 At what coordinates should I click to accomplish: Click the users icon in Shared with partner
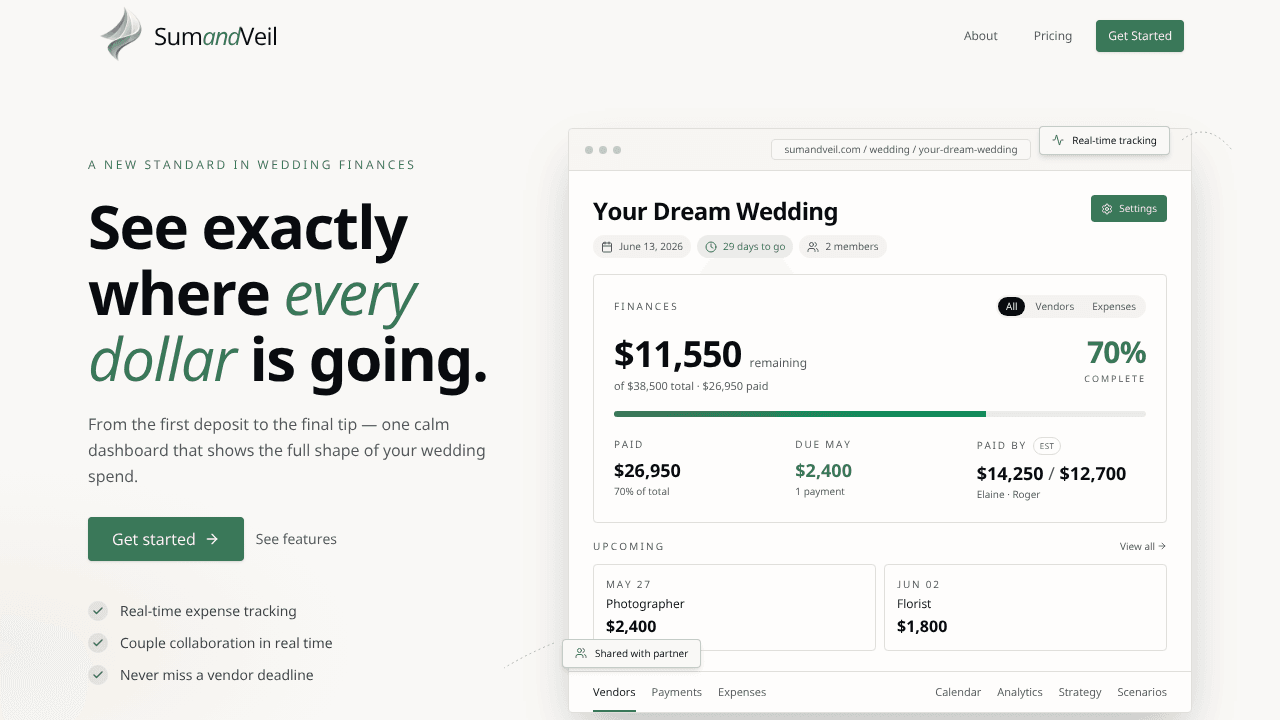click(581, 654)
